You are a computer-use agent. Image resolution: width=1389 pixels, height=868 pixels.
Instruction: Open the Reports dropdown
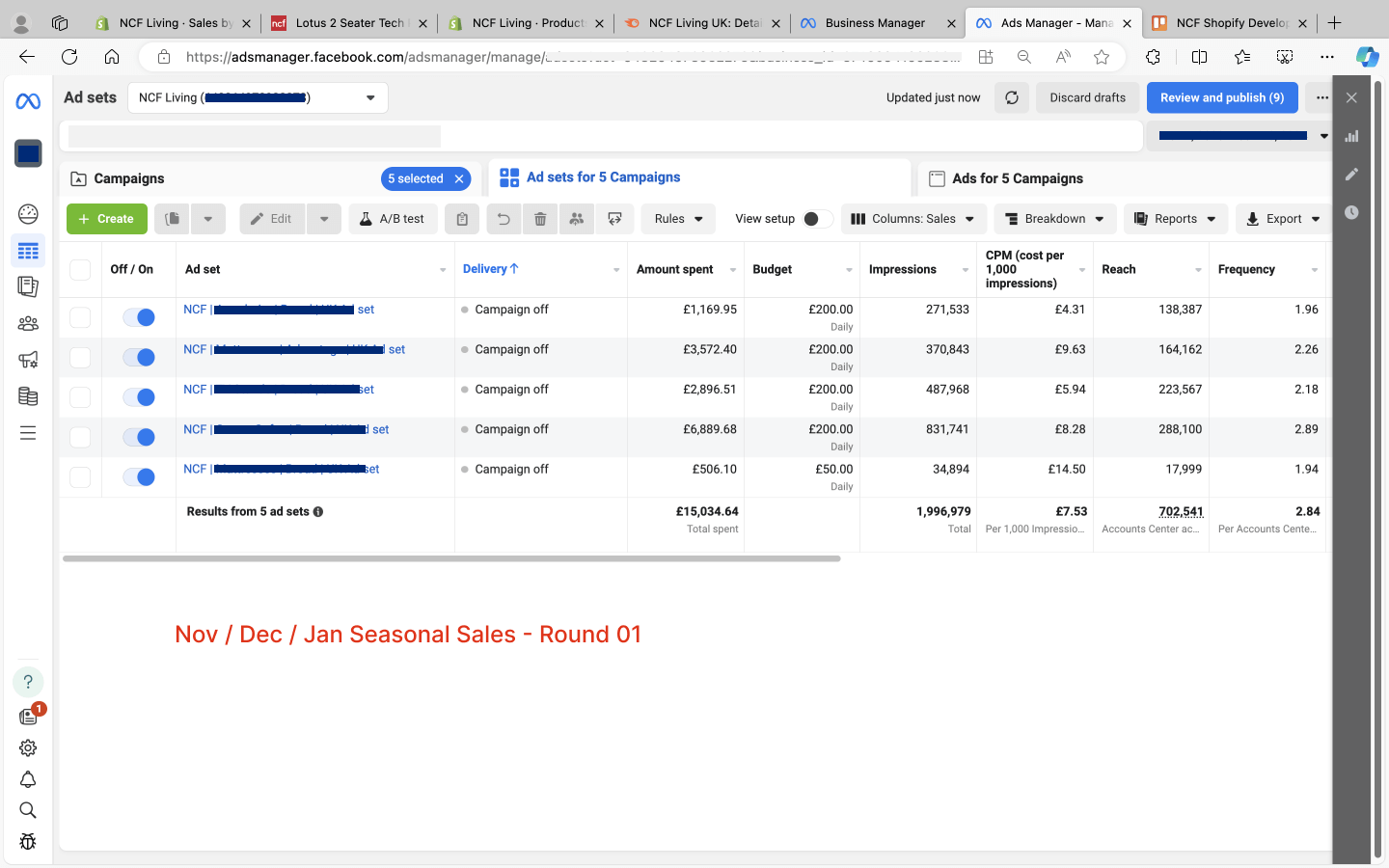pos(1176,219)
